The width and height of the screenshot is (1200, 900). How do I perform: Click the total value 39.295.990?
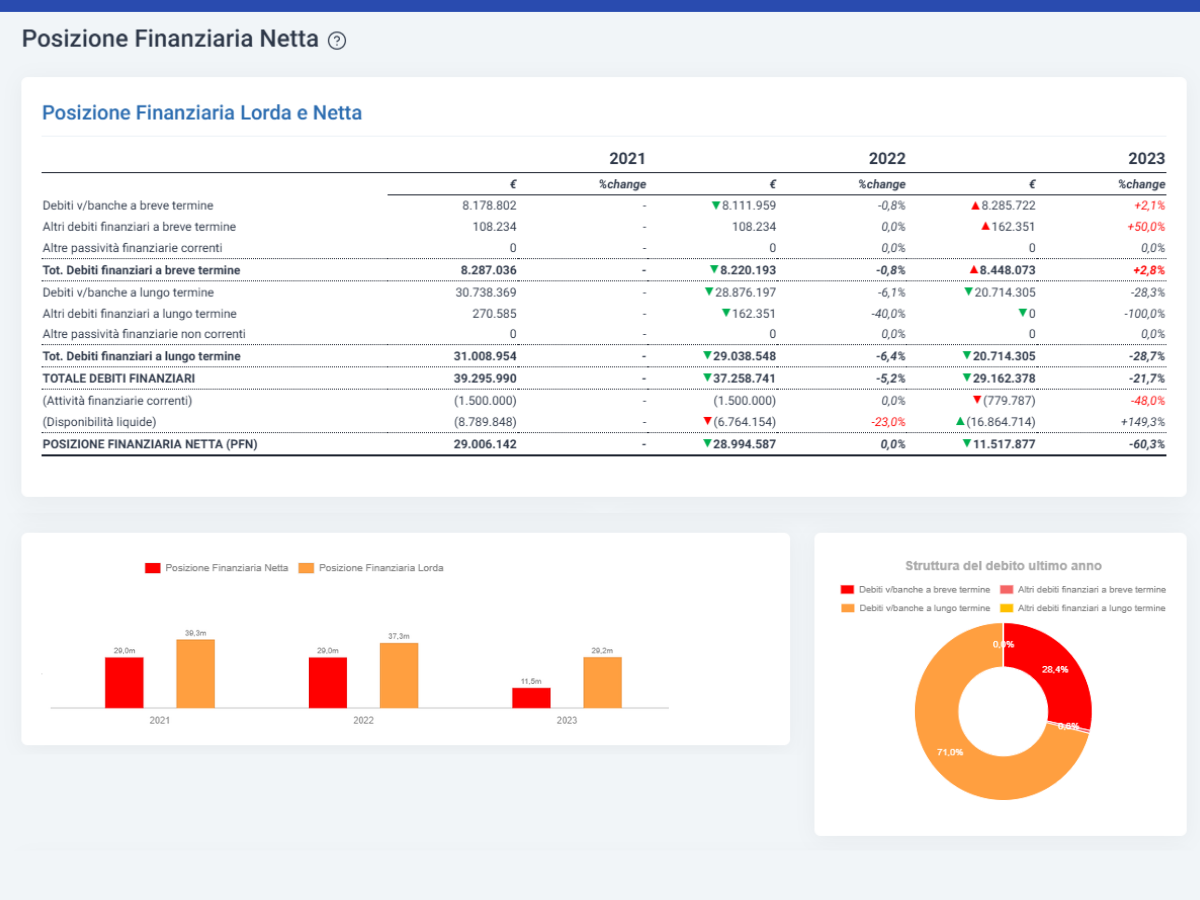(485, 379)
